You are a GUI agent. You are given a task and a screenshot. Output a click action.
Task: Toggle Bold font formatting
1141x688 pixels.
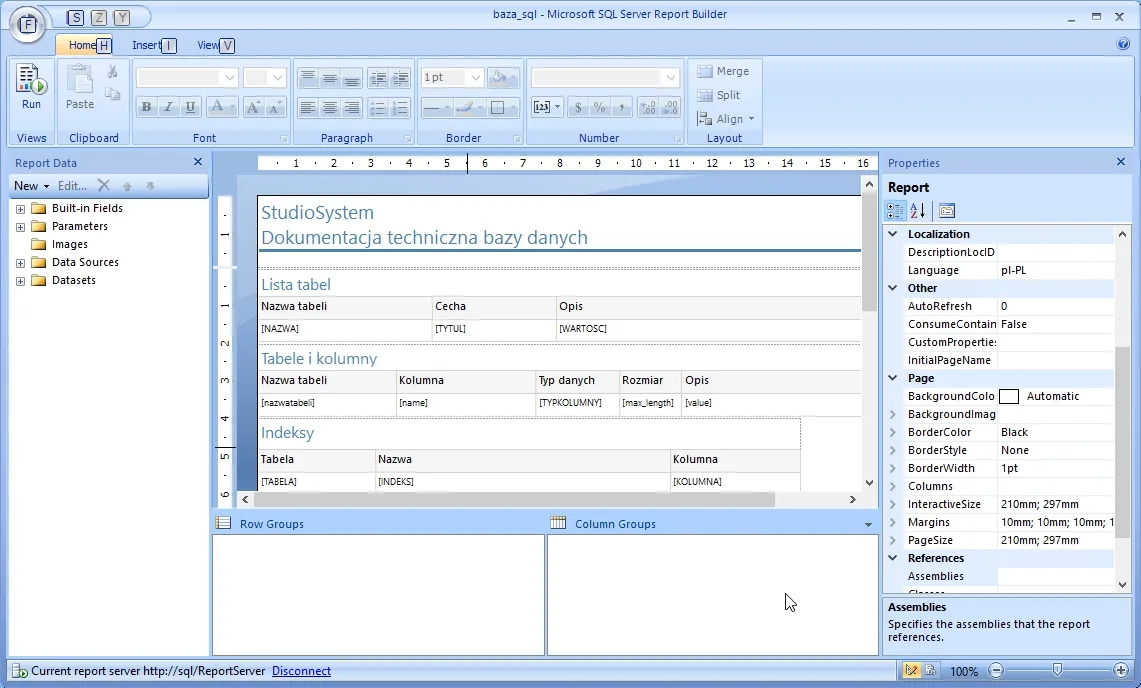[x=146, y=107]
